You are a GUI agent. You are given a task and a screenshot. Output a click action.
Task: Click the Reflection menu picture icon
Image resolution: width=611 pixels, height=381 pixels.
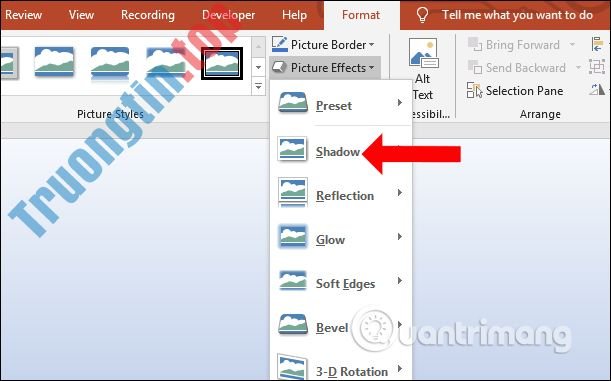click(x=292, y=192)
